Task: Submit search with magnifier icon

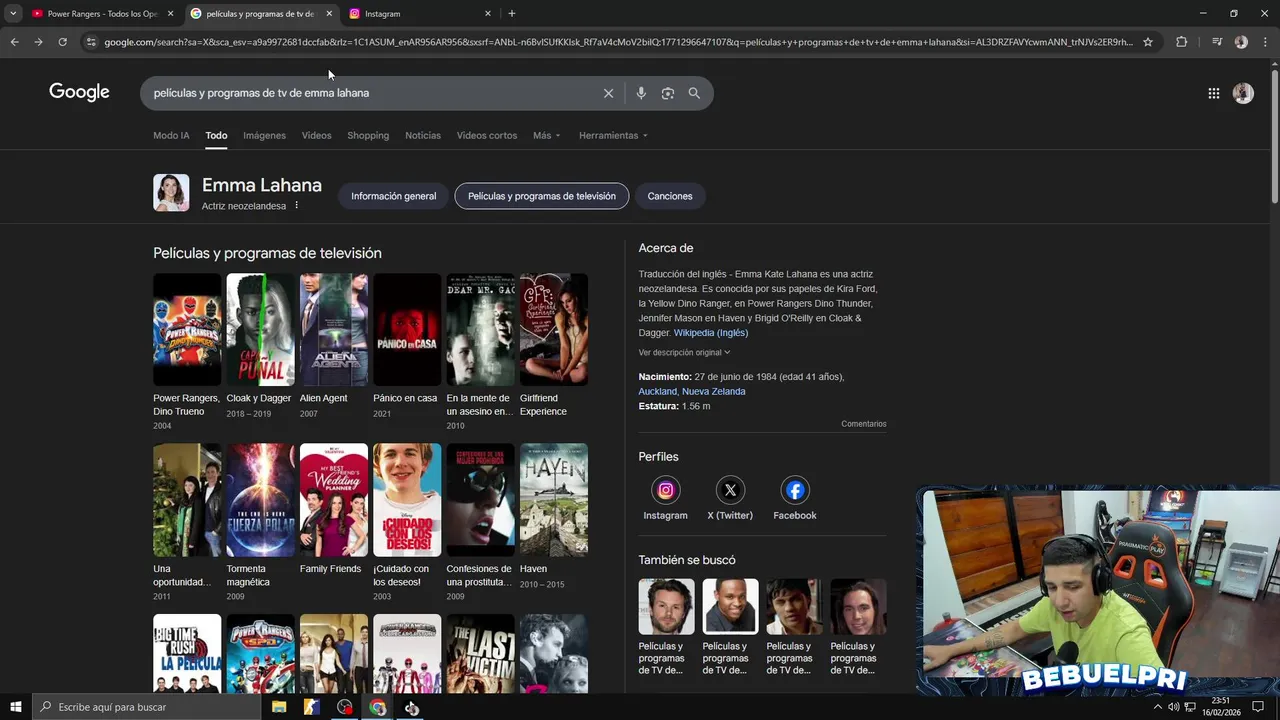Action: (x=694, y=93)
